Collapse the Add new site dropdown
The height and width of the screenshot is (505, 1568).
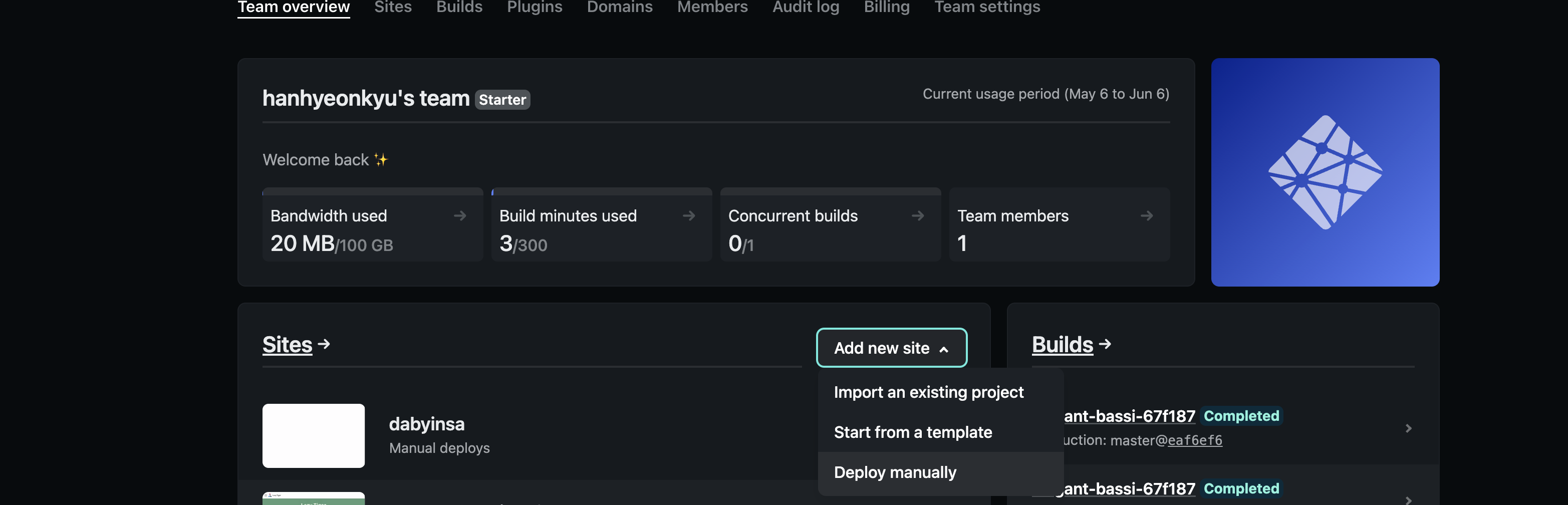891,348
